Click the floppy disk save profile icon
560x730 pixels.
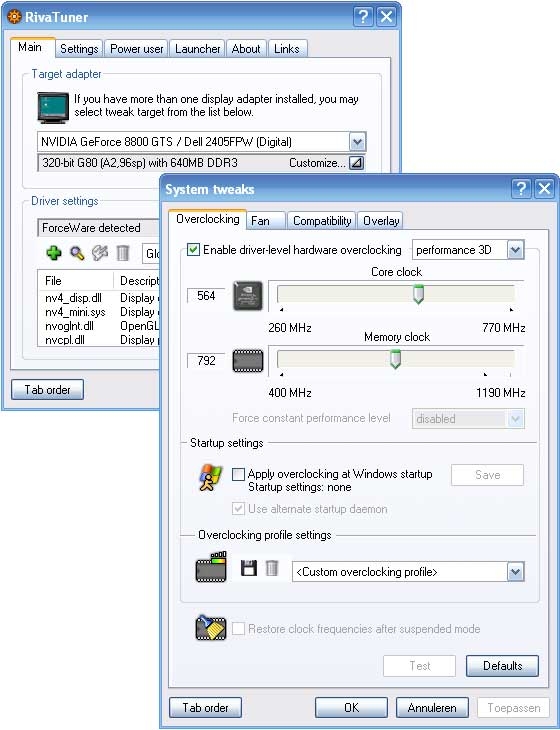[249, 568]
